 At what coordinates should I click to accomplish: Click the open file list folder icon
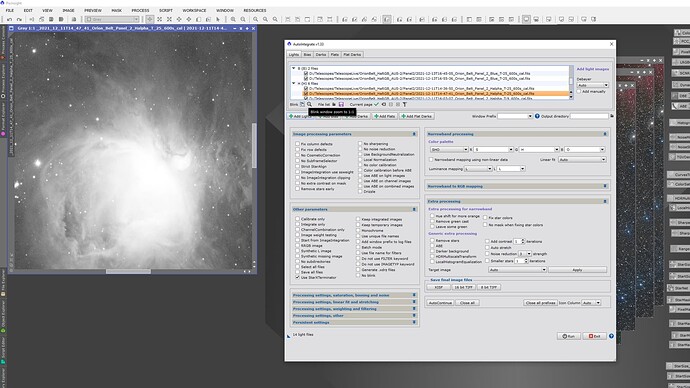pyautogui.click(x=334, y=104)
